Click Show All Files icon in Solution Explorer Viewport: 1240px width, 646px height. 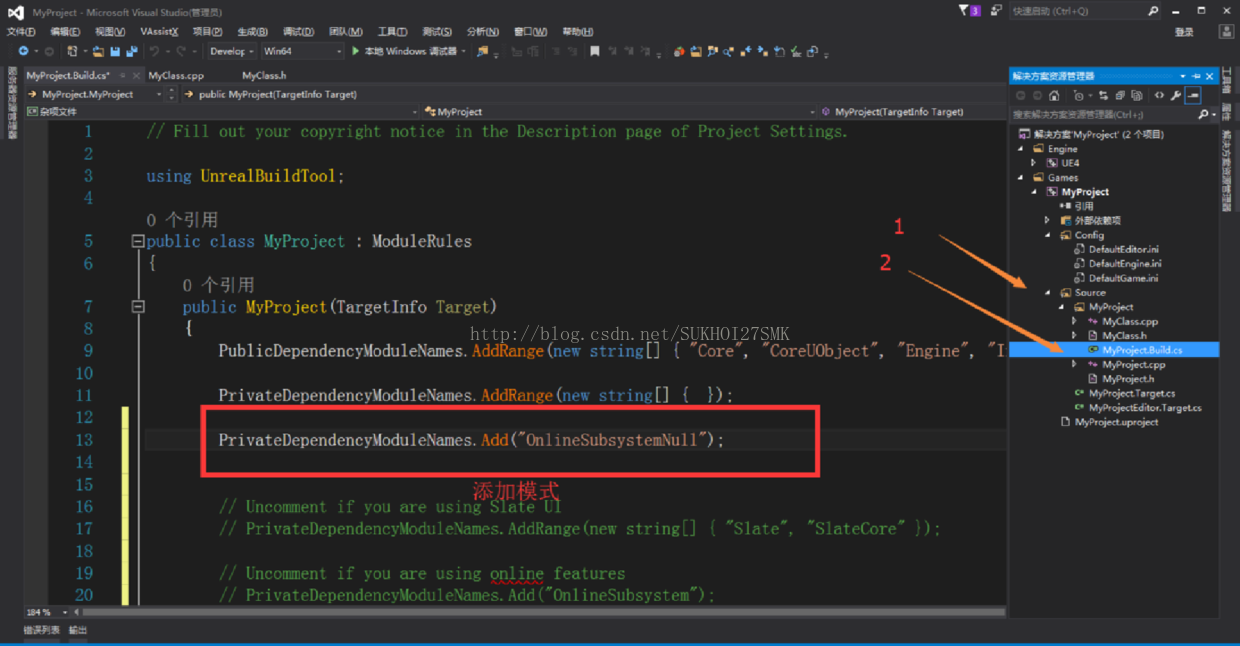point(1137,96)
